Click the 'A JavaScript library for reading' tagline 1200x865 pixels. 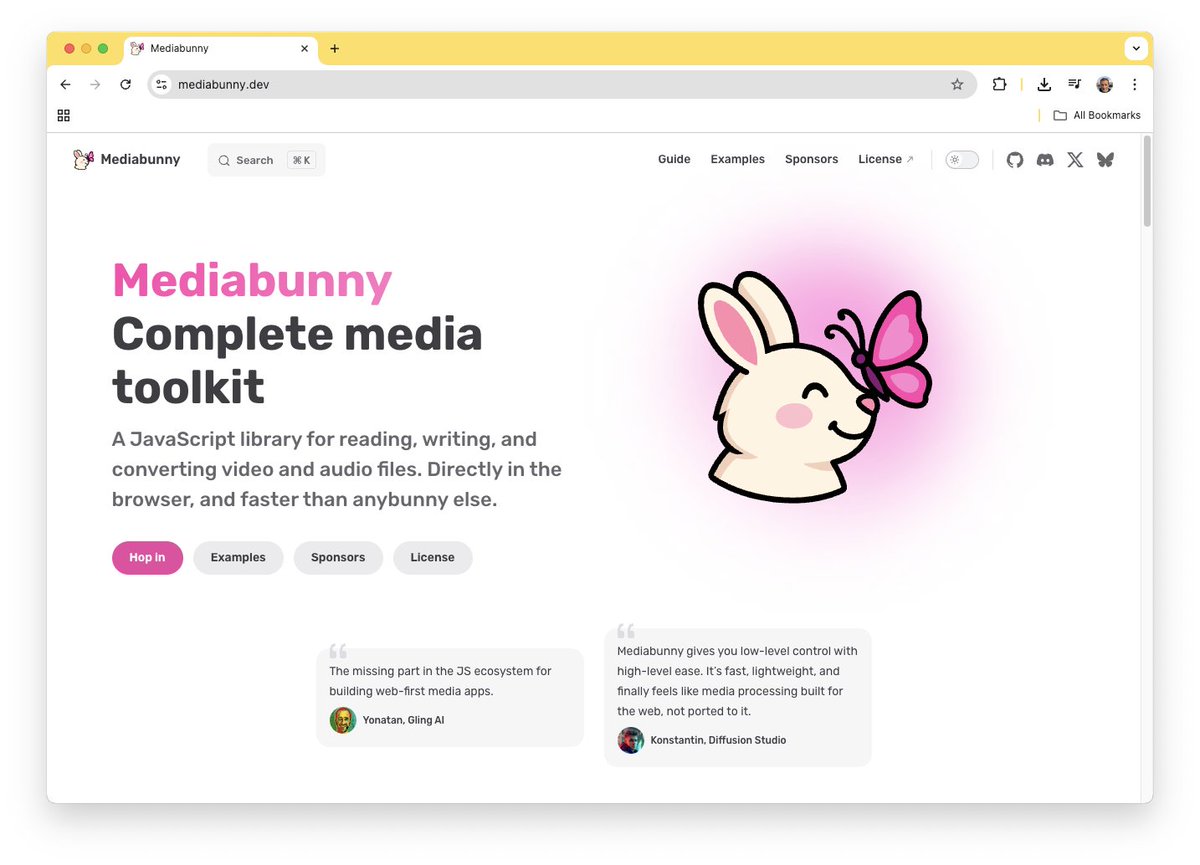click(x=337, y=469)
